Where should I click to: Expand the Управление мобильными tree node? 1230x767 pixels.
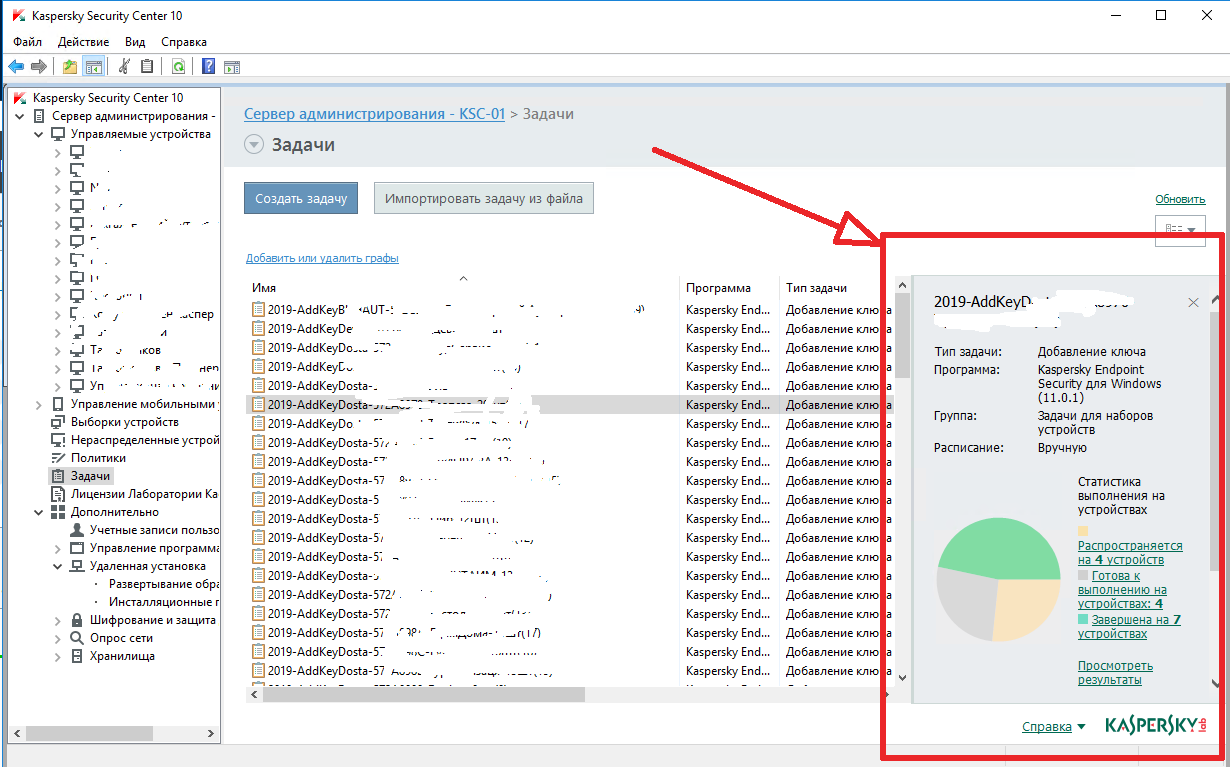(39, 404)
